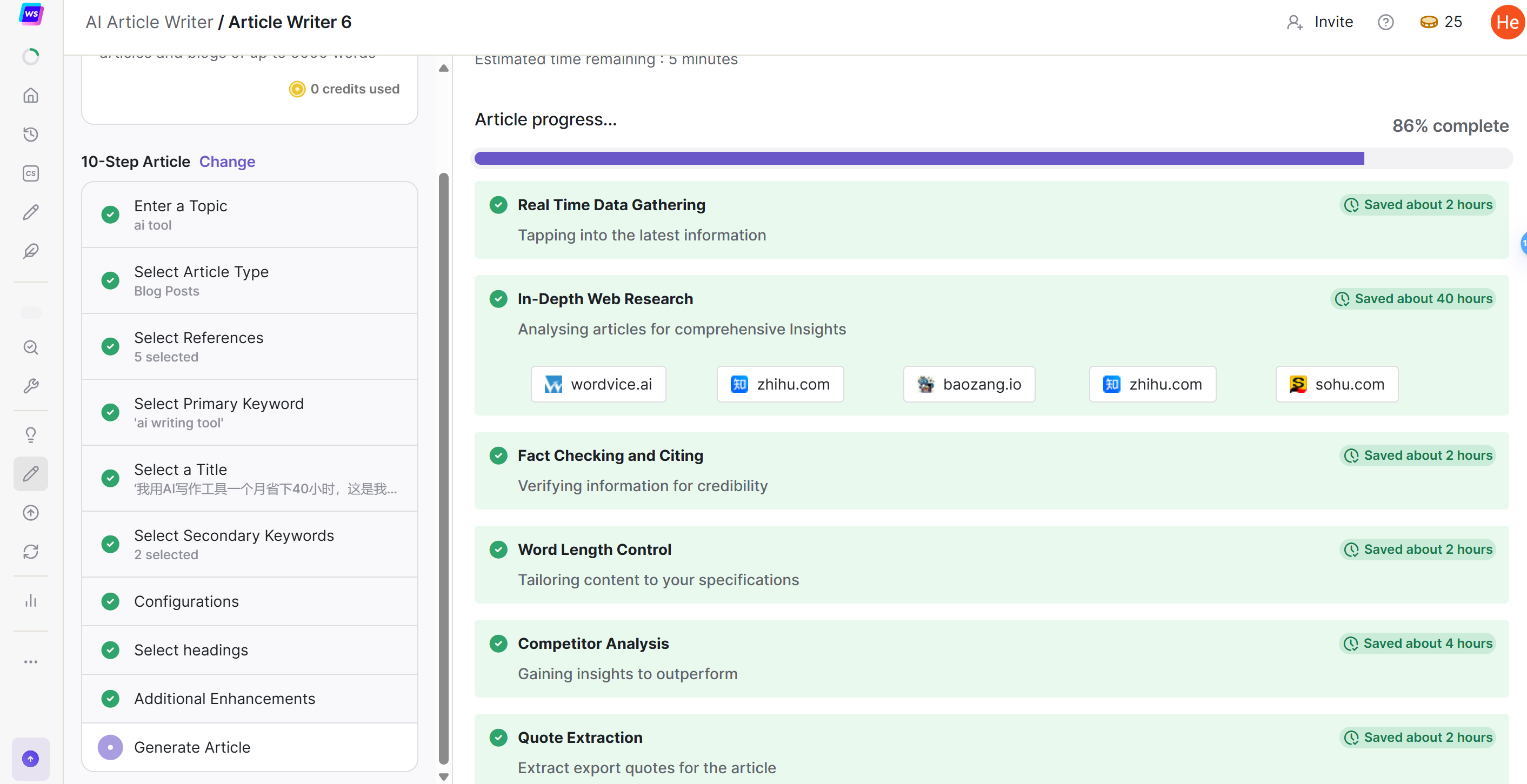This screenshot has height=784, width=1527.
Task: Click the Invite button
Action: click(1320, 23)
